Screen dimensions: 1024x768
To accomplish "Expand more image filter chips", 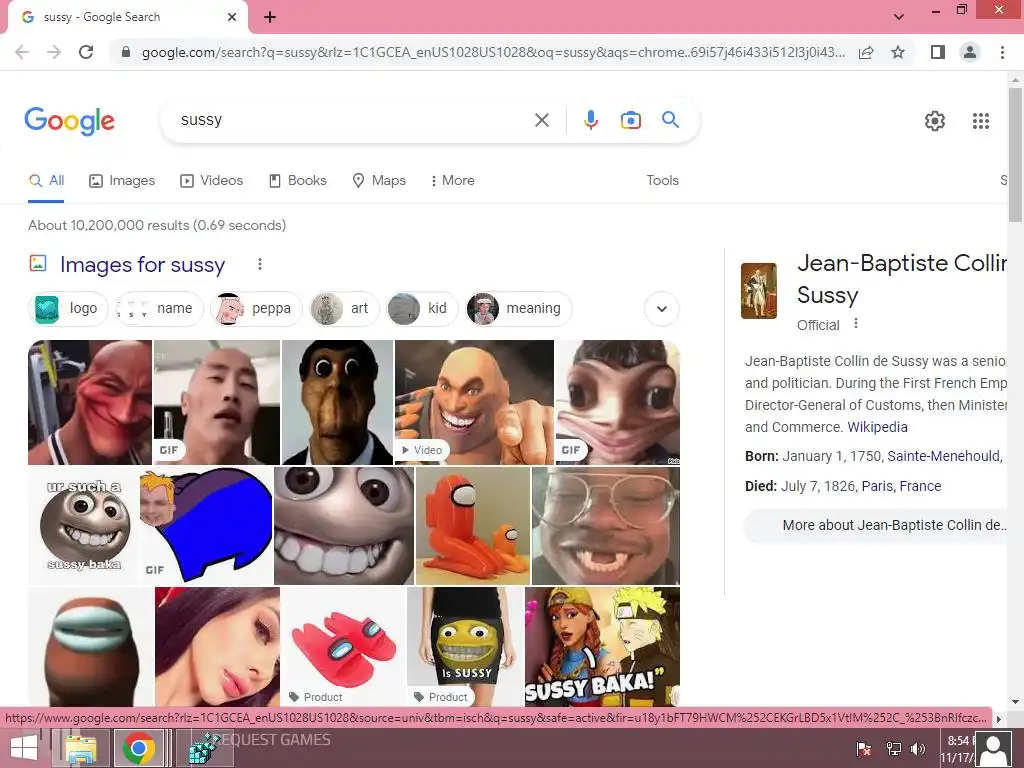I will 662,309.
